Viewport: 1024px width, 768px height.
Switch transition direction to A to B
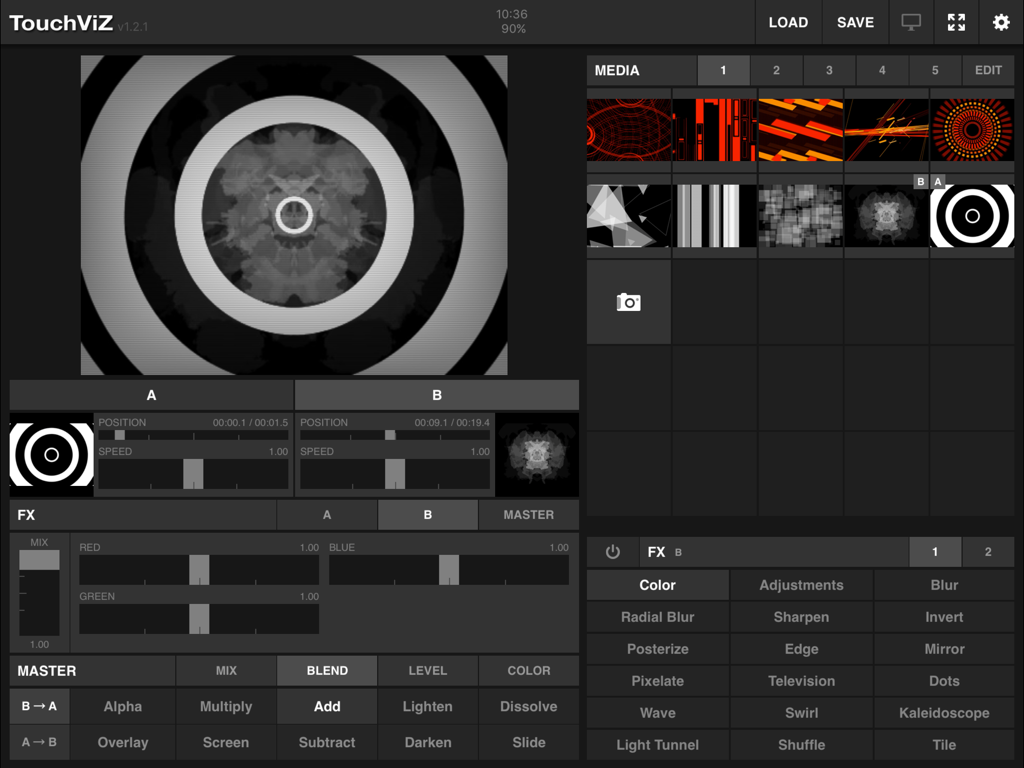[39, 742]
